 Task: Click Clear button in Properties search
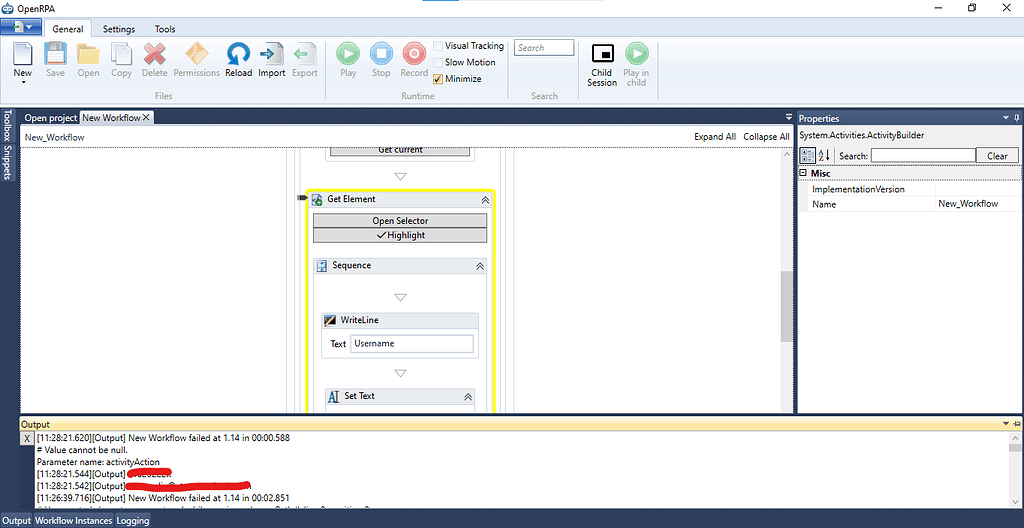coord(997,156)
